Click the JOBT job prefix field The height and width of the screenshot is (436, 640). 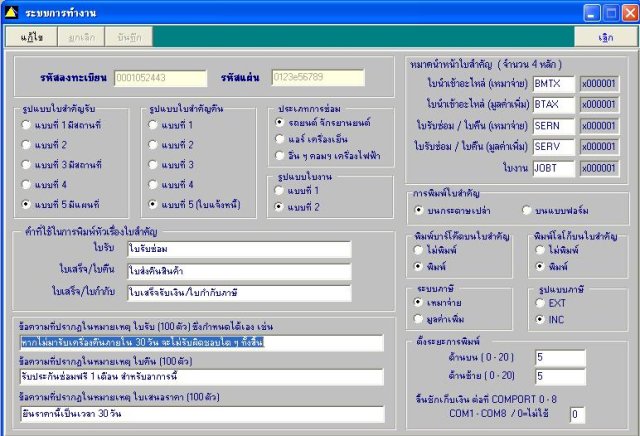tap(553, 168)
